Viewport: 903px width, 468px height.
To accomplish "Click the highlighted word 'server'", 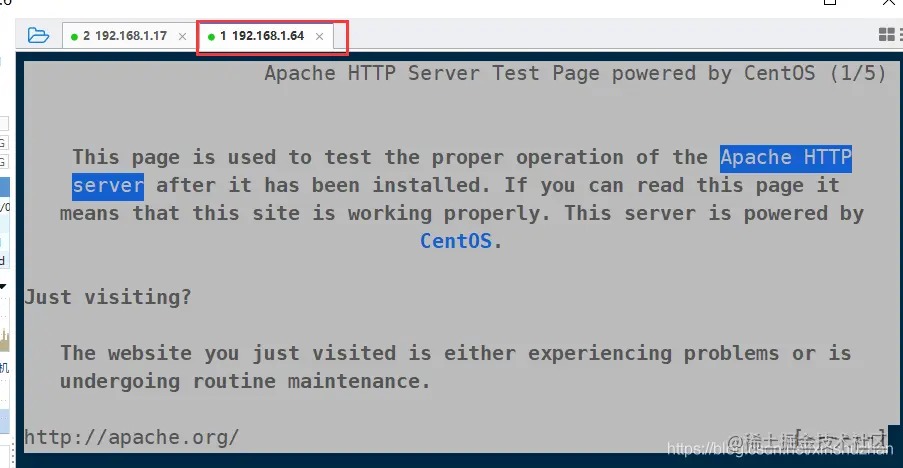I will point(108,185).
